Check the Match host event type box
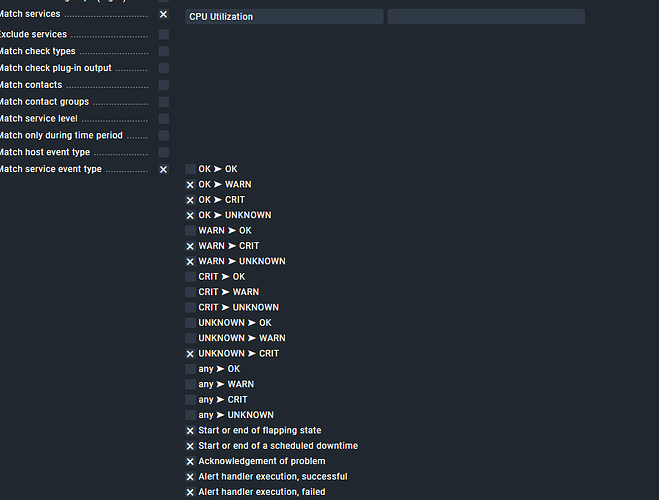The height and width of the screenshot is (500, 659). 163,152
